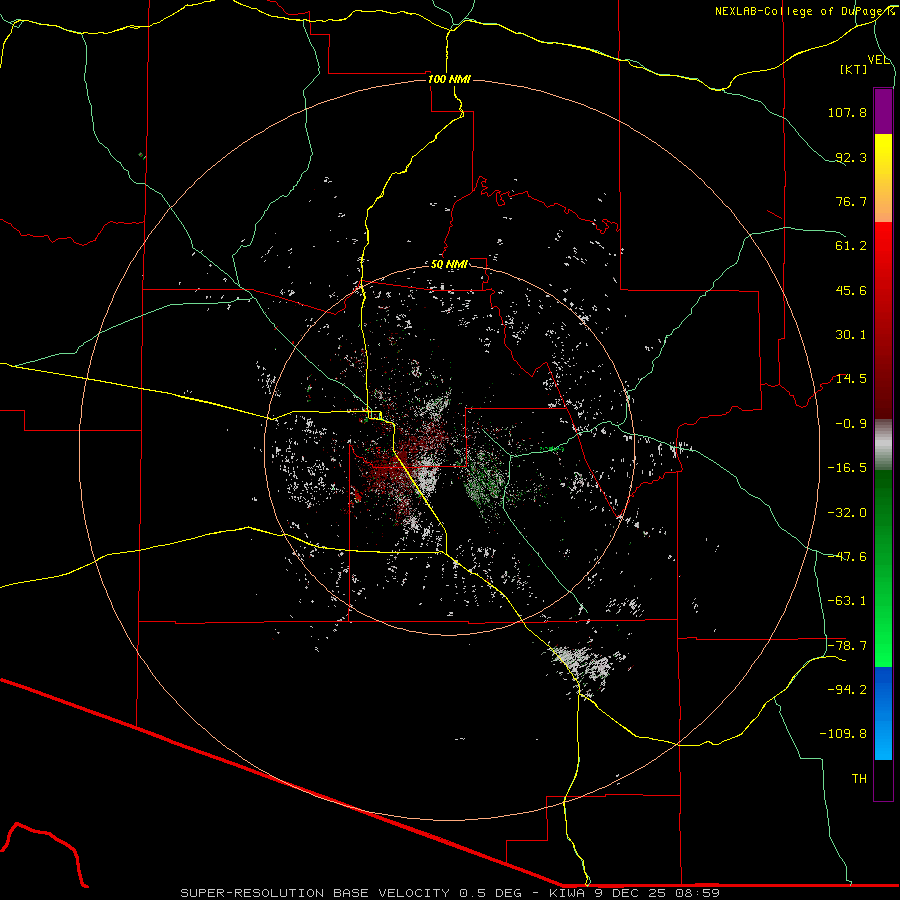
Task: Click the TH threshold label
Action: pyautogui.click(x=859, y=779)
